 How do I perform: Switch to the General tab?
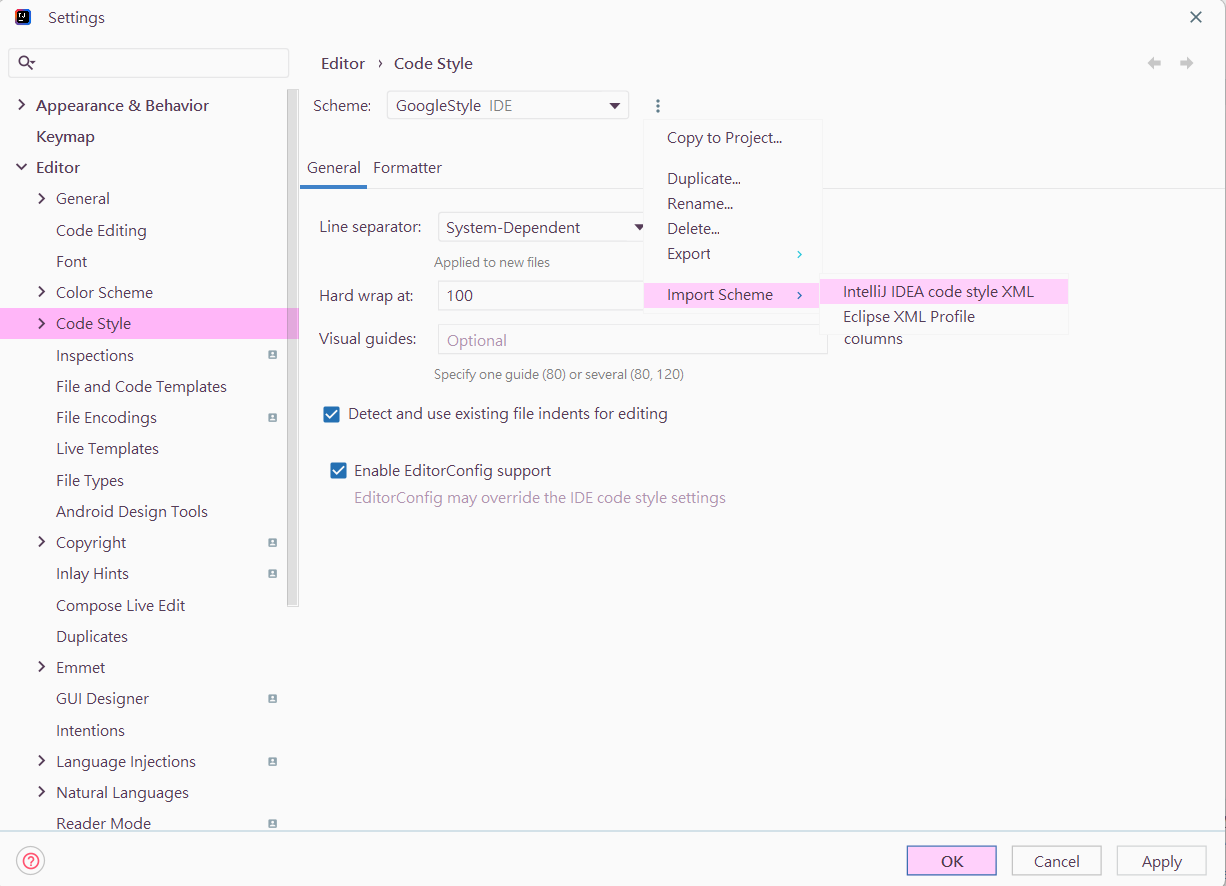333,168
